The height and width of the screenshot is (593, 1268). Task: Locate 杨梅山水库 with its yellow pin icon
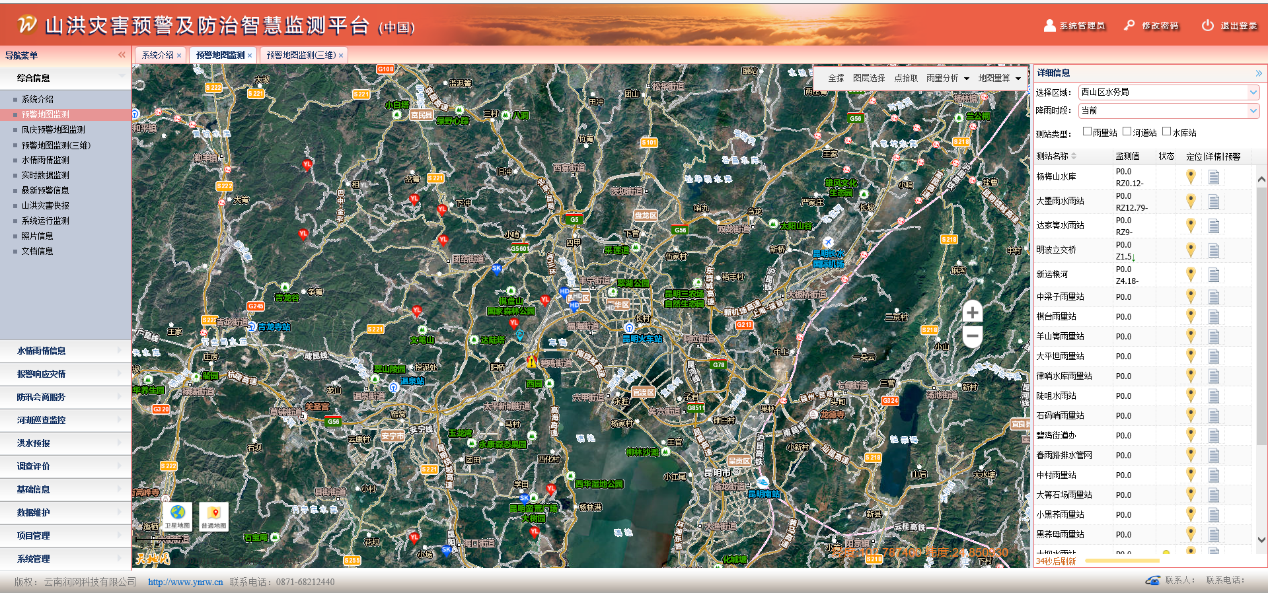[x=1190, y=177]
